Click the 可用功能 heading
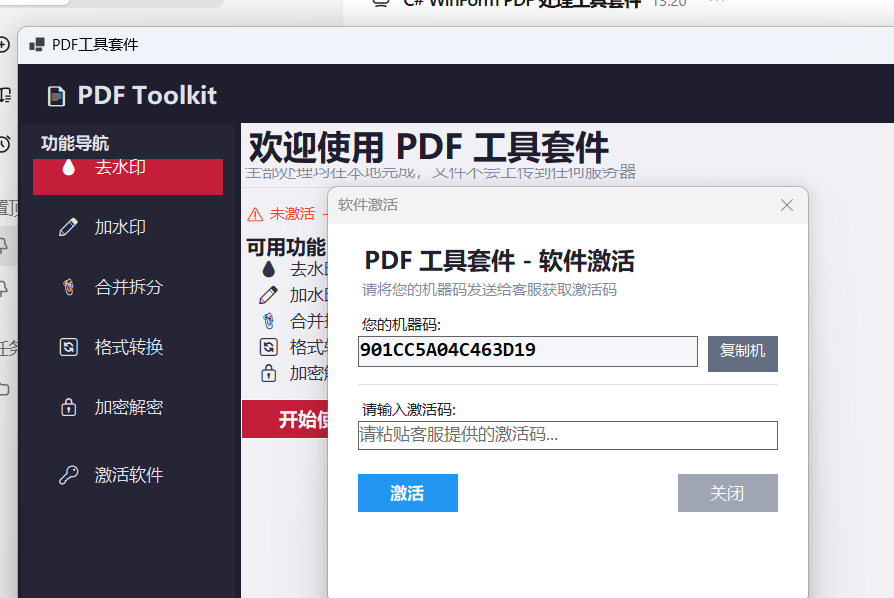The image size is (894, 598). (286, 247)
